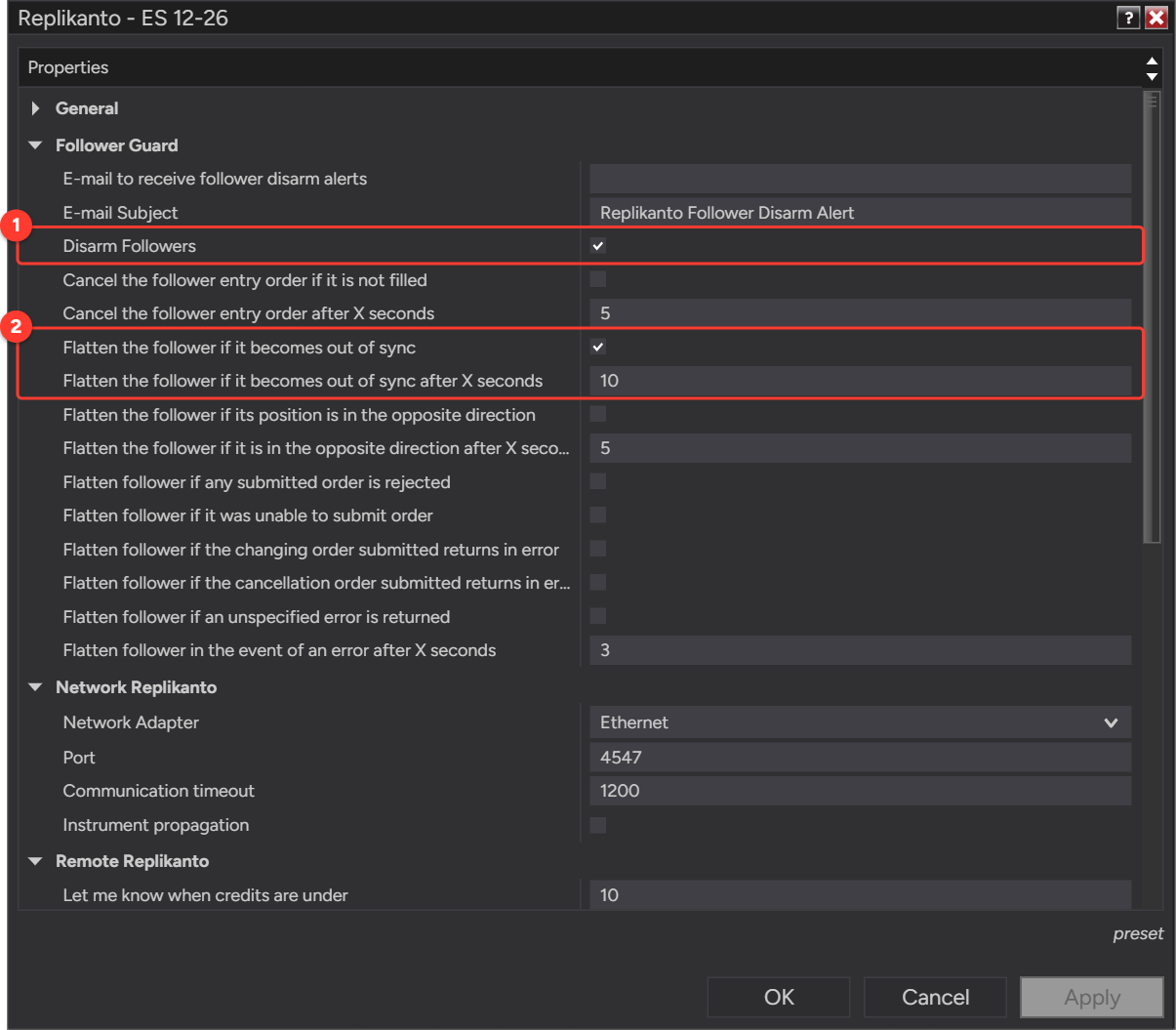The image size is (1176, 1030).
Task: Click the Properties sort down arrow
Action: pyautogui.click(x=1152, y=76)
